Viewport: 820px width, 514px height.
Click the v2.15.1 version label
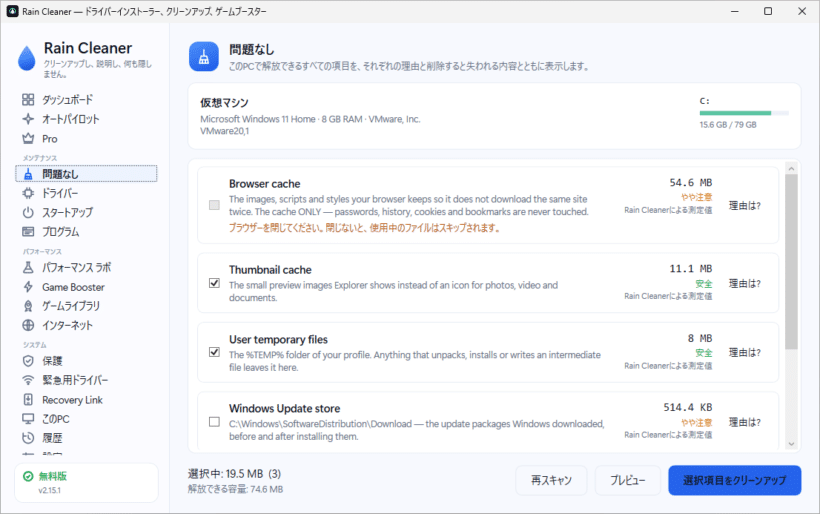coord(49,490)
